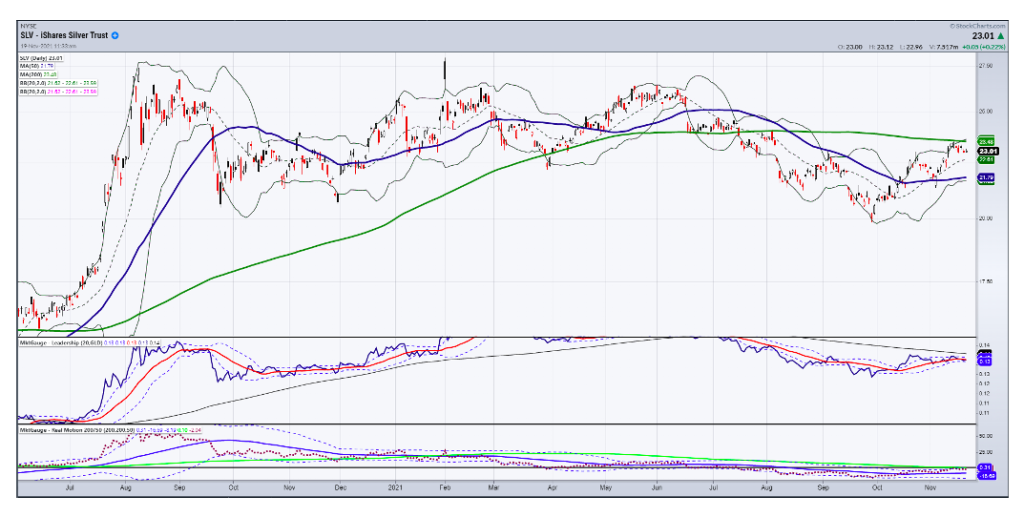
Task: Click the green up-arrow next to 23.01 price
Action: tap(1000, 37)
